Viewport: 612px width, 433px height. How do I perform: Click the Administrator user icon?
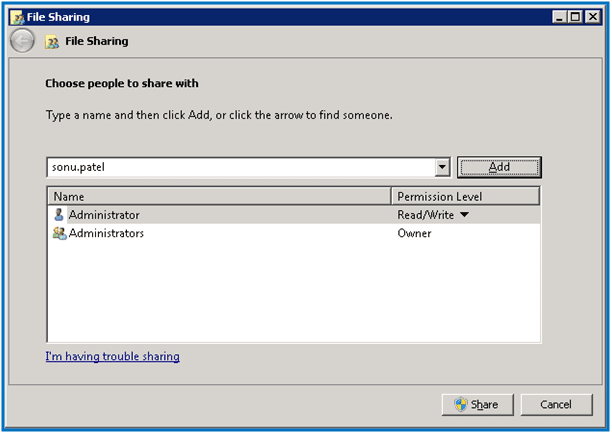pos(59,215)
